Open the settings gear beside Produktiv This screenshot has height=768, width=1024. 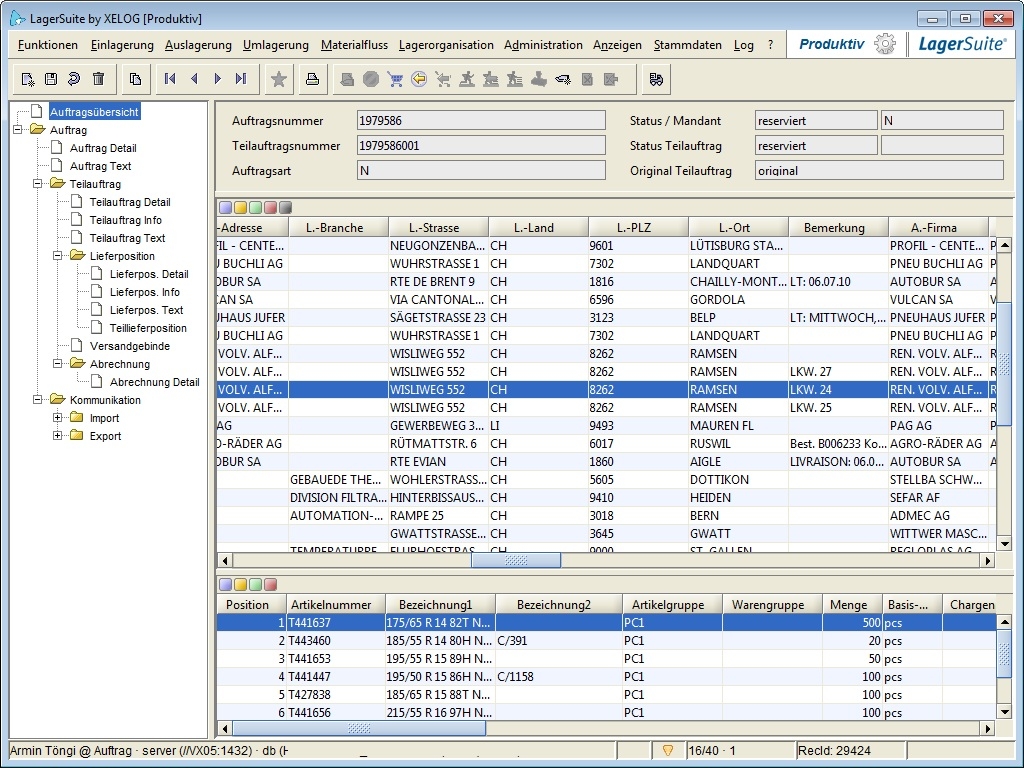885,44
